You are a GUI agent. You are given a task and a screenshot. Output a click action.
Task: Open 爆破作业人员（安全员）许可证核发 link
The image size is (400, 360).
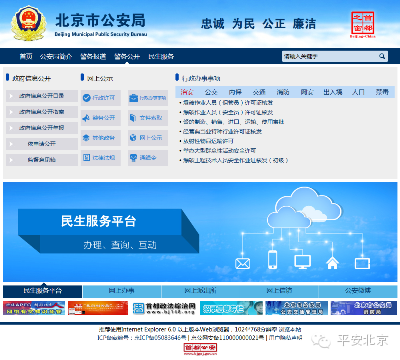tap(228, 112)
